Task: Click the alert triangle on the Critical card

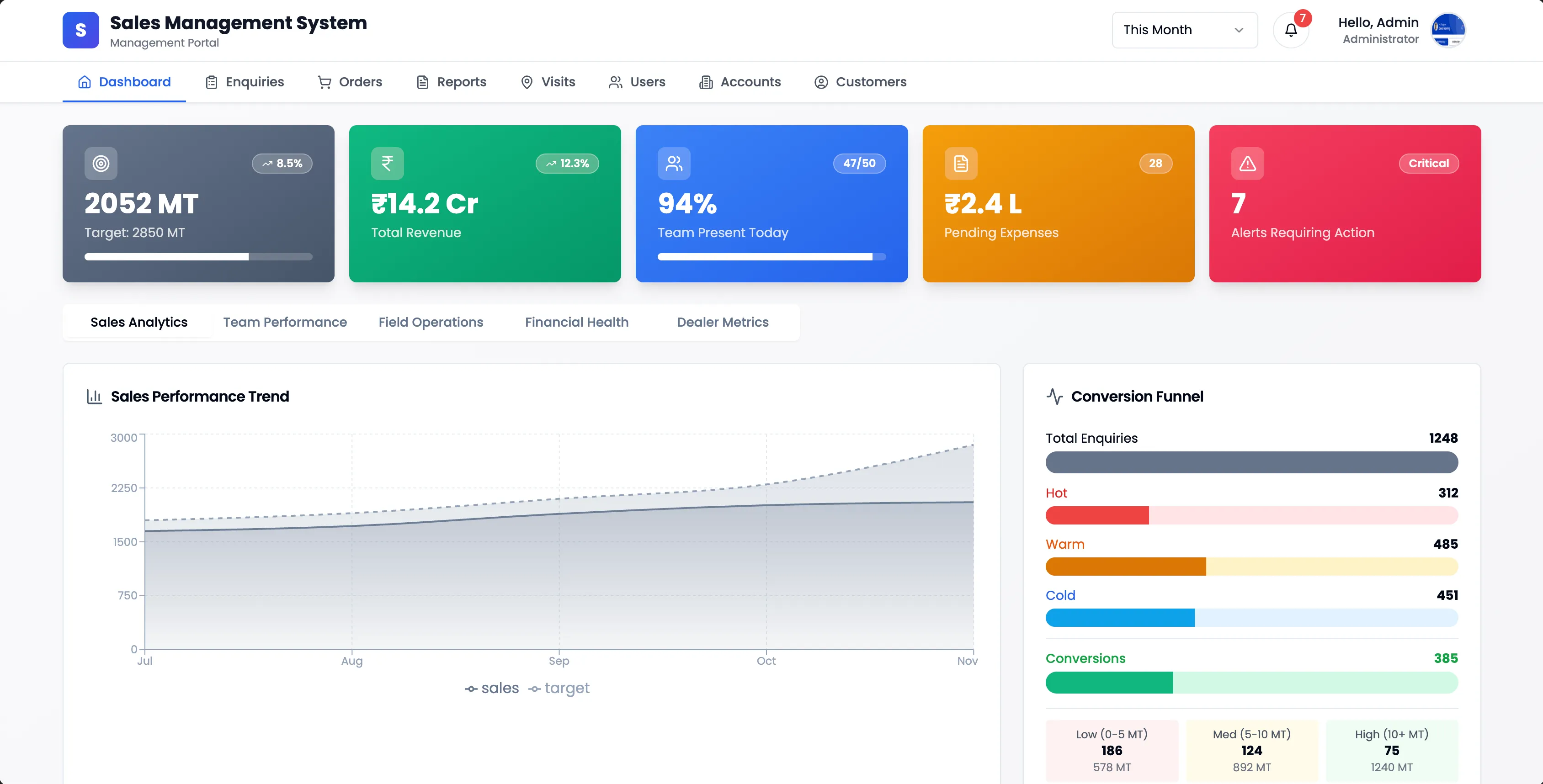Action: (1247, 163)
